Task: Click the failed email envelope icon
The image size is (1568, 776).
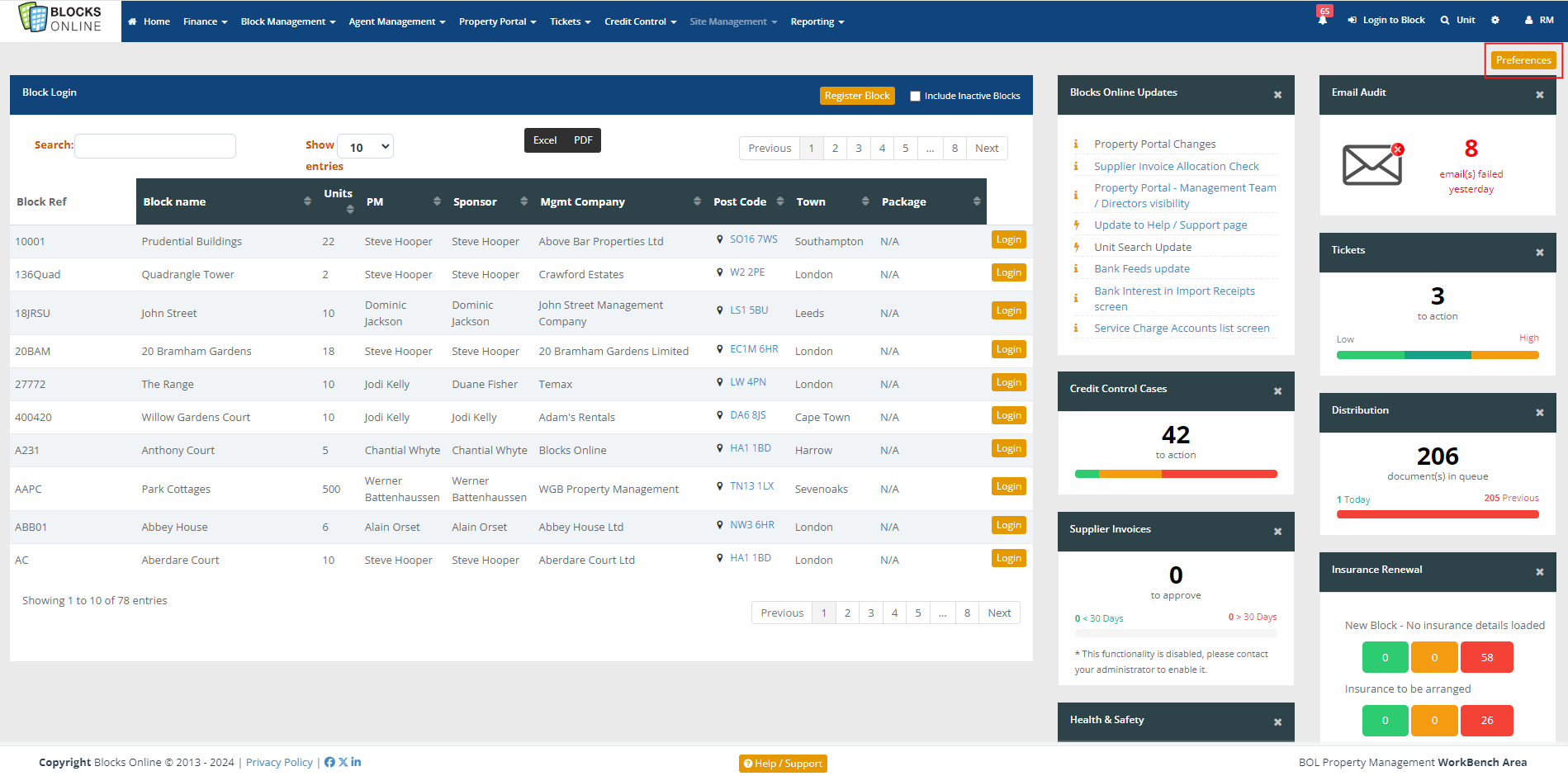Action: 1372,163
